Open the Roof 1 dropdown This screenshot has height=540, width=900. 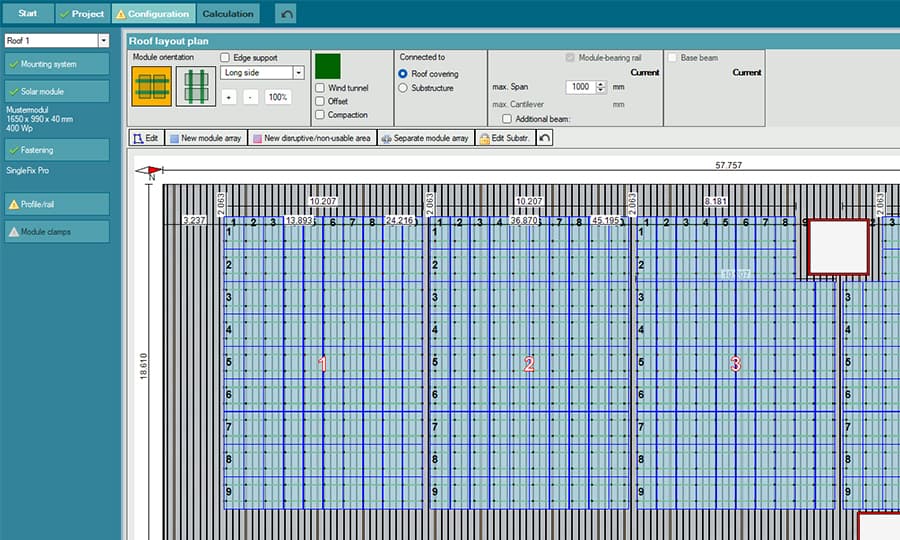[103, 40]
